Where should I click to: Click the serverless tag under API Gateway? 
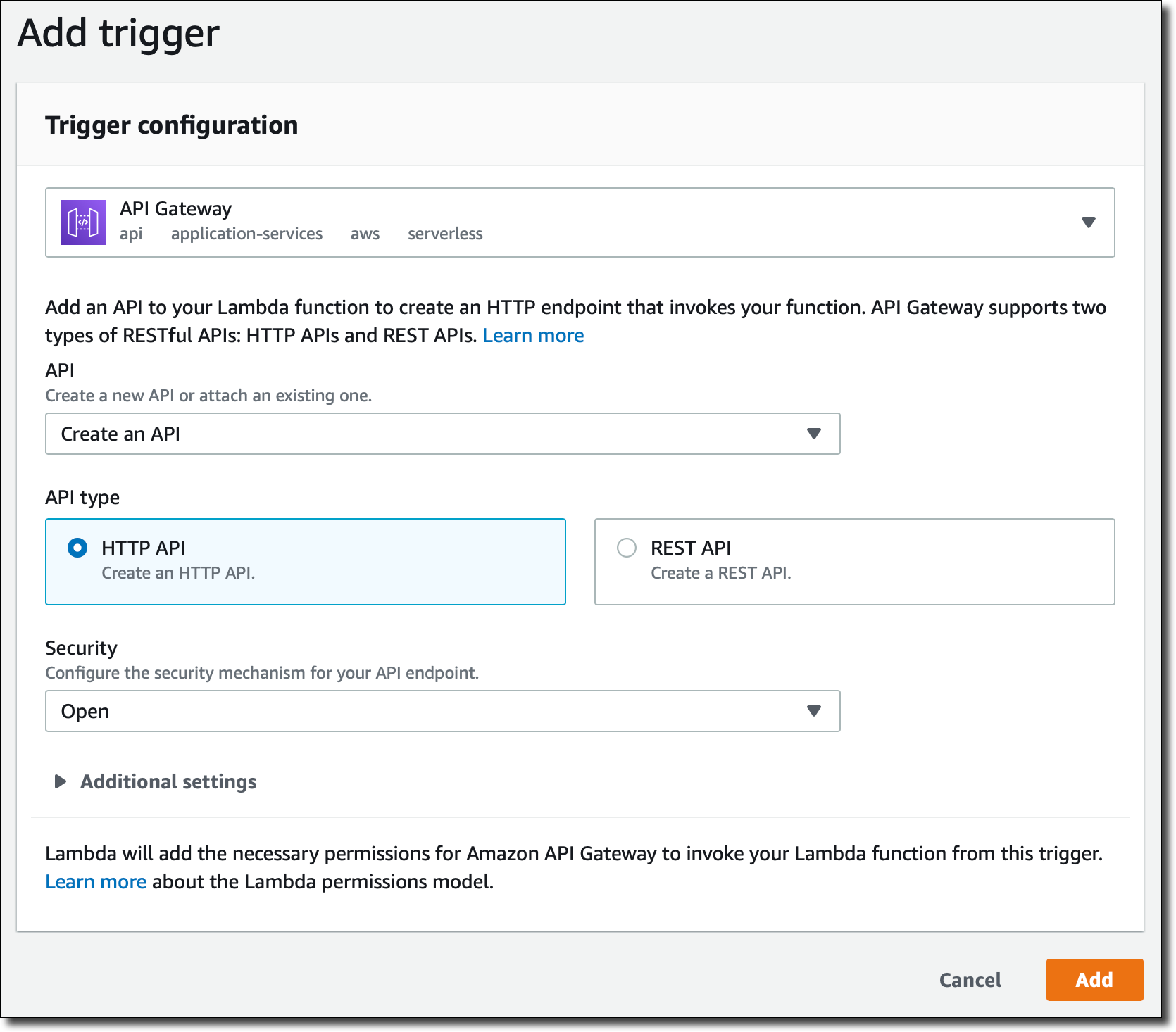pyautogui.click(x=445, y=233)
